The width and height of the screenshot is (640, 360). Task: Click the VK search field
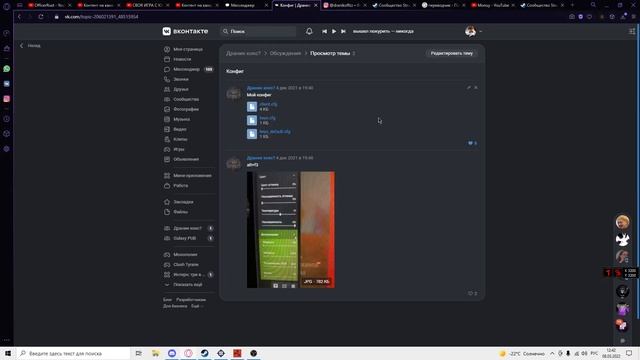(258, 31)
